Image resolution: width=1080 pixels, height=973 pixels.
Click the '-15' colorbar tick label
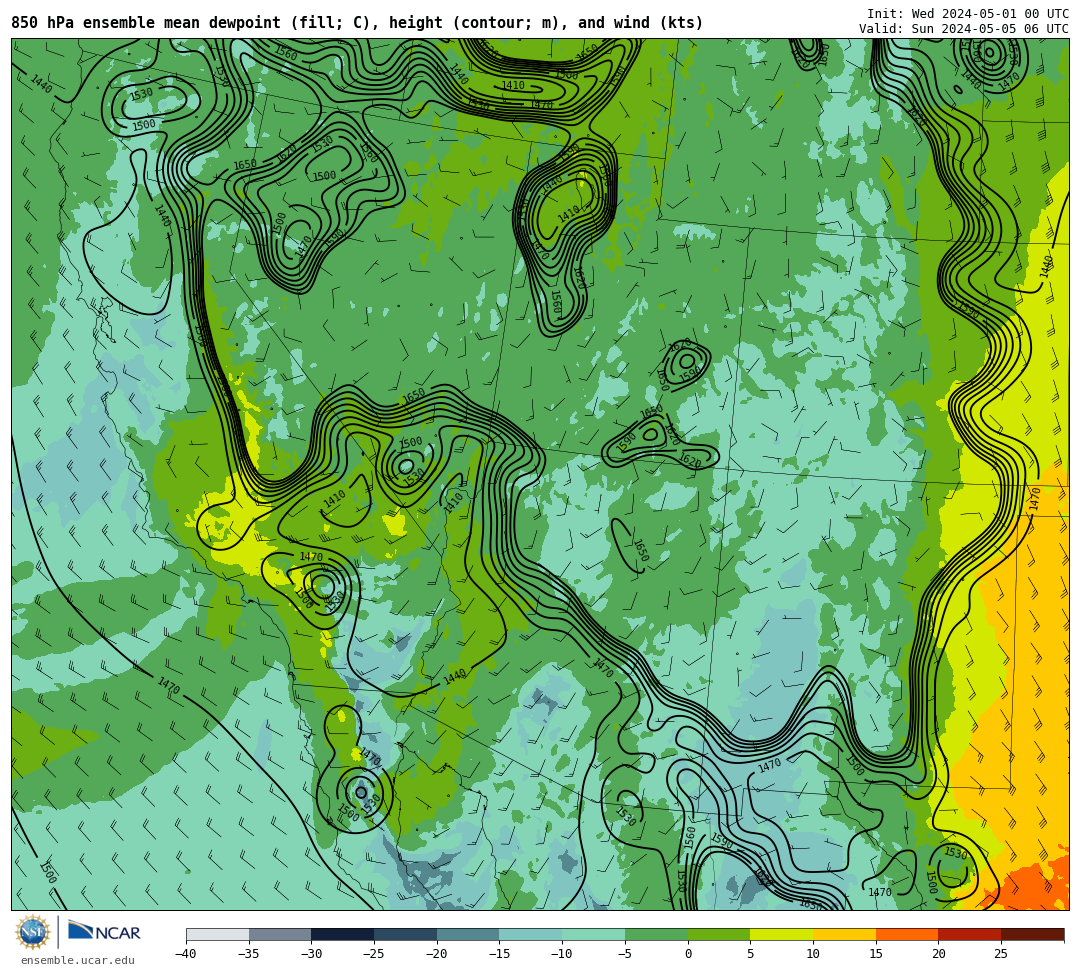coord(499,954)
